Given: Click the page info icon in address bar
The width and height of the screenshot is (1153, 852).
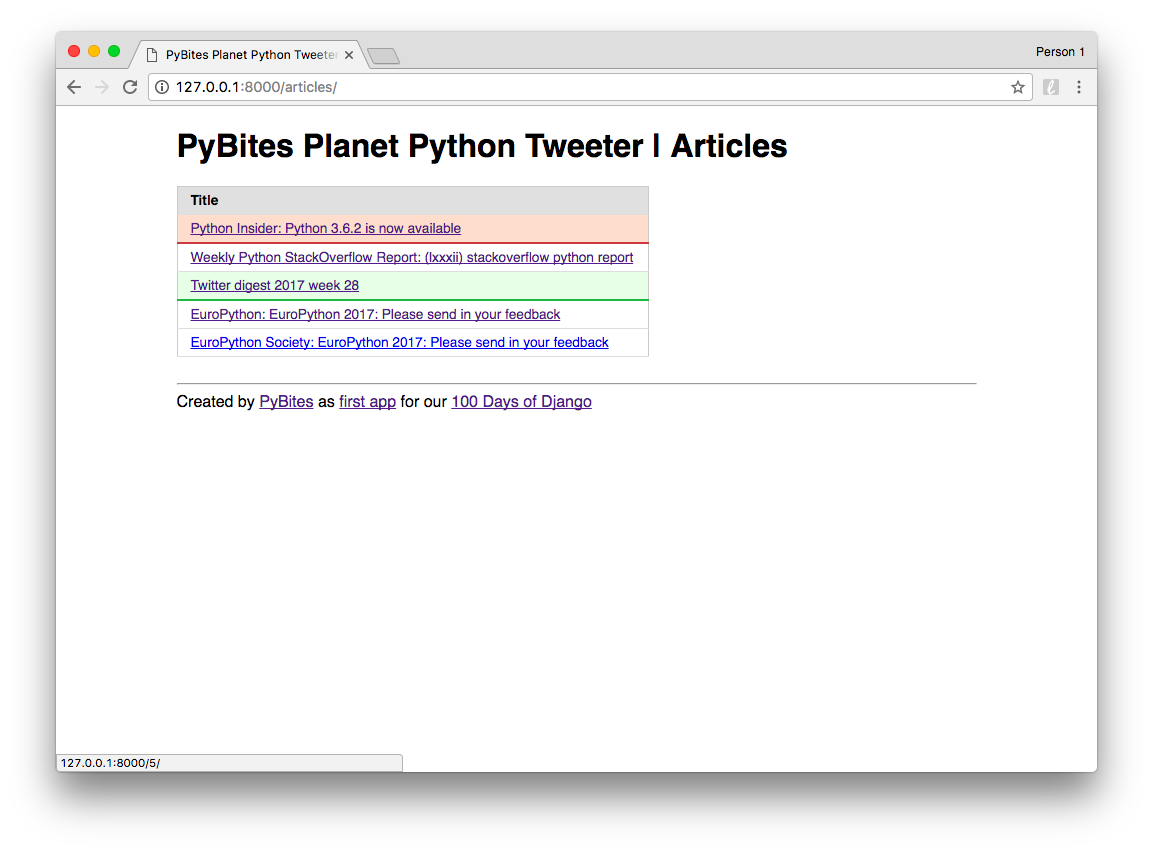Looking at the screenshot, I should pyautogui.click(x=161, y=87).
